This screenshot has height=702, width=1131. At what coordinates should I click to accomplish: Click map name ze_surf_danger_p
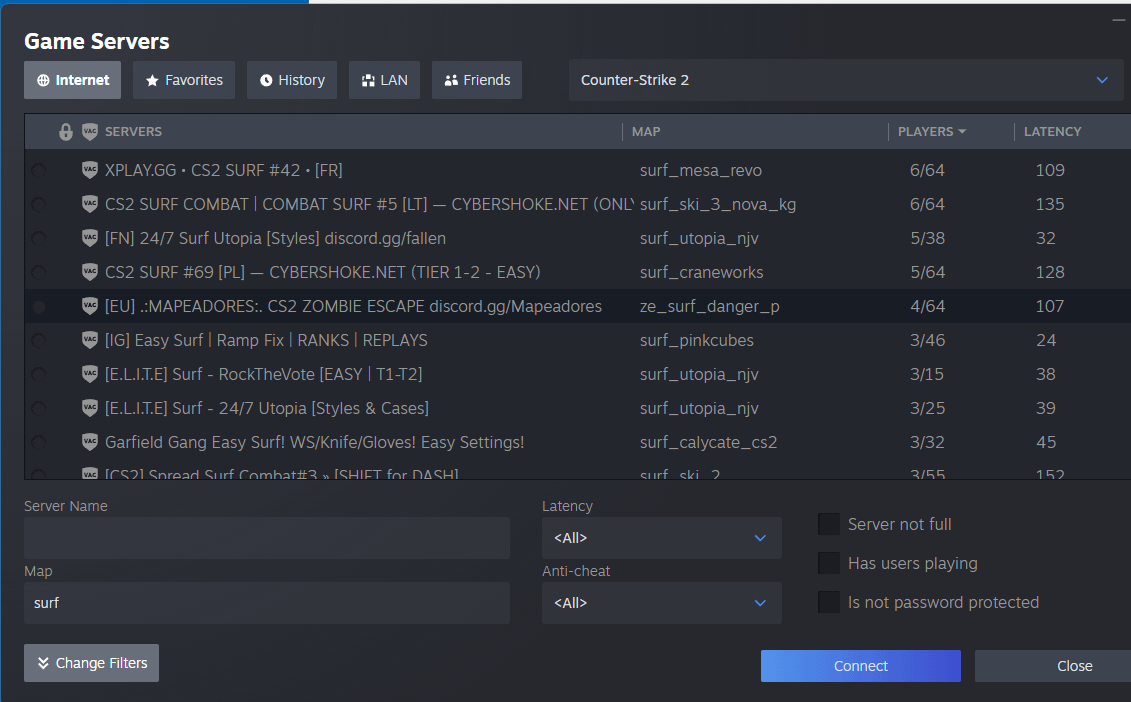[710, 307]
